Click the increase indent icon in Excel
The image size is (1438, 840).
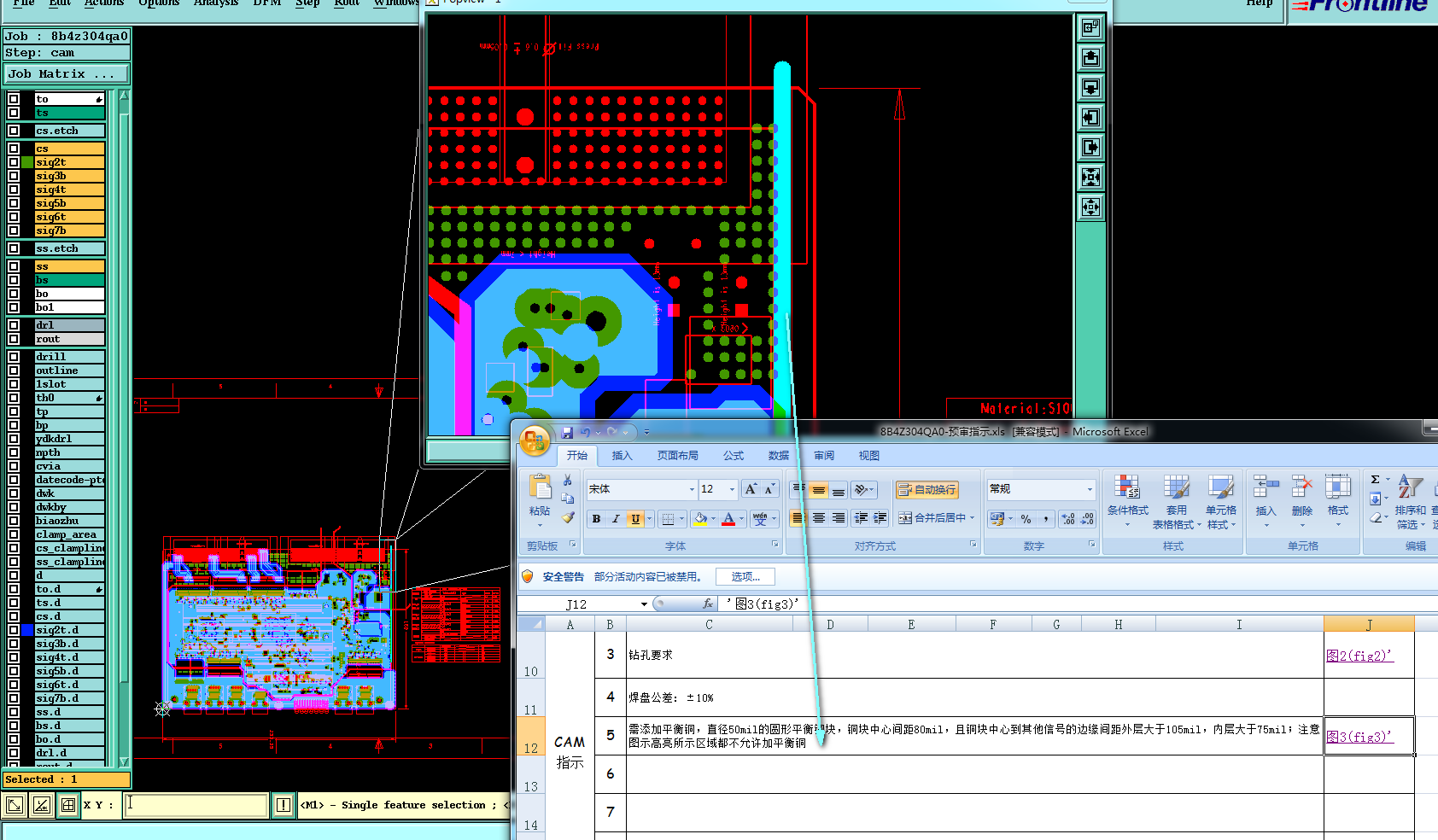[x=880, y=518]
